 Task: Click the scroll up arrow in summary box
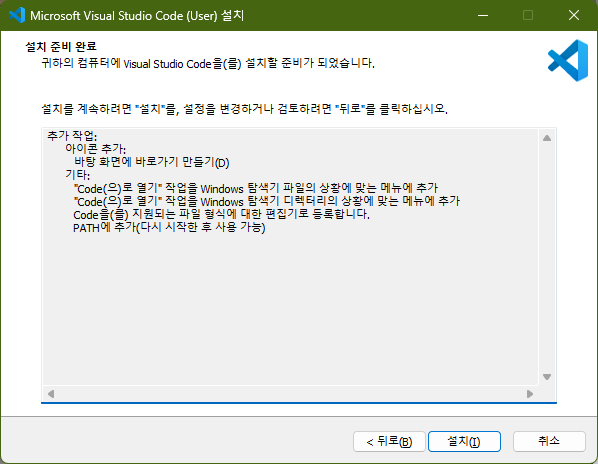point(547,138)
